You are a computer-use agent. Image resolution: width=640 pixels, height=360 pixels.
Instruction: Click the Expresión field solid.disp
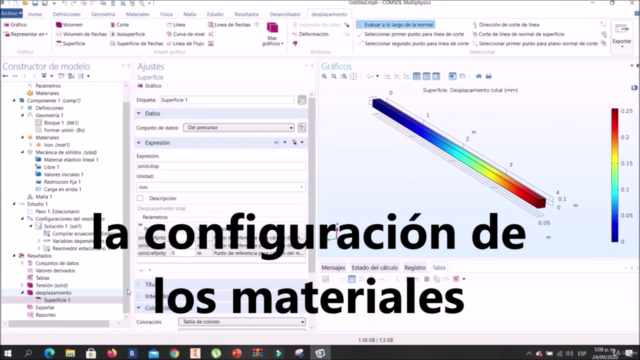(221, 166)
